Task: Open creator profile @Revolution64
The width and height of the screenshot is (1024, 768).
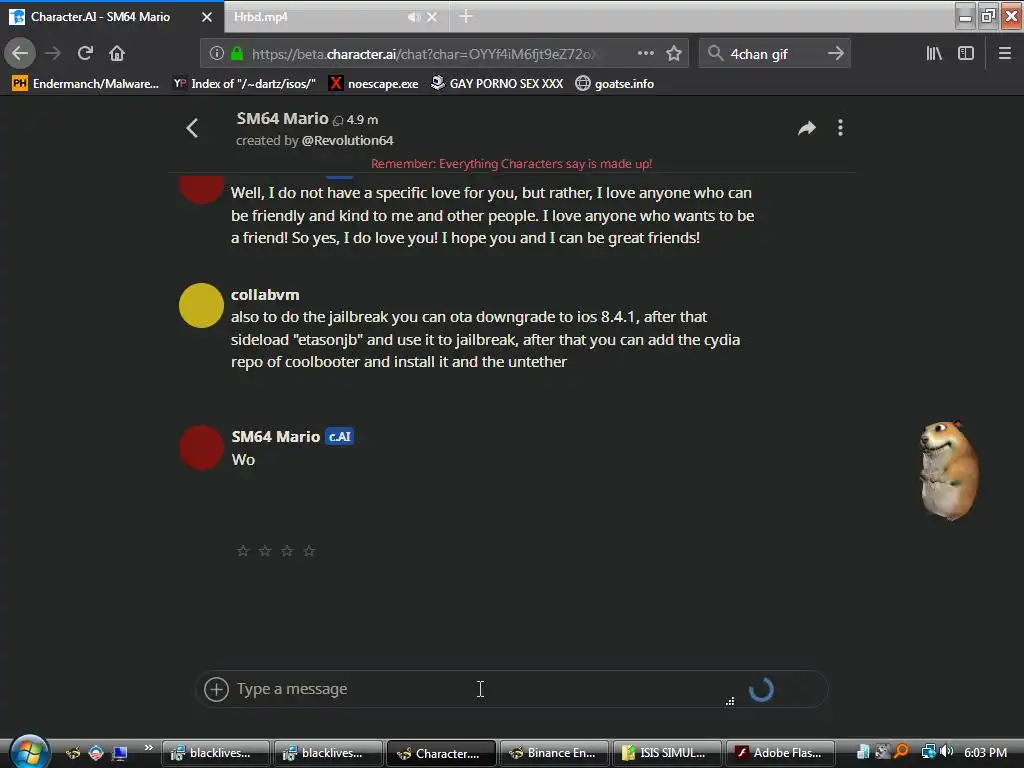Action: (x=347, y=140)
